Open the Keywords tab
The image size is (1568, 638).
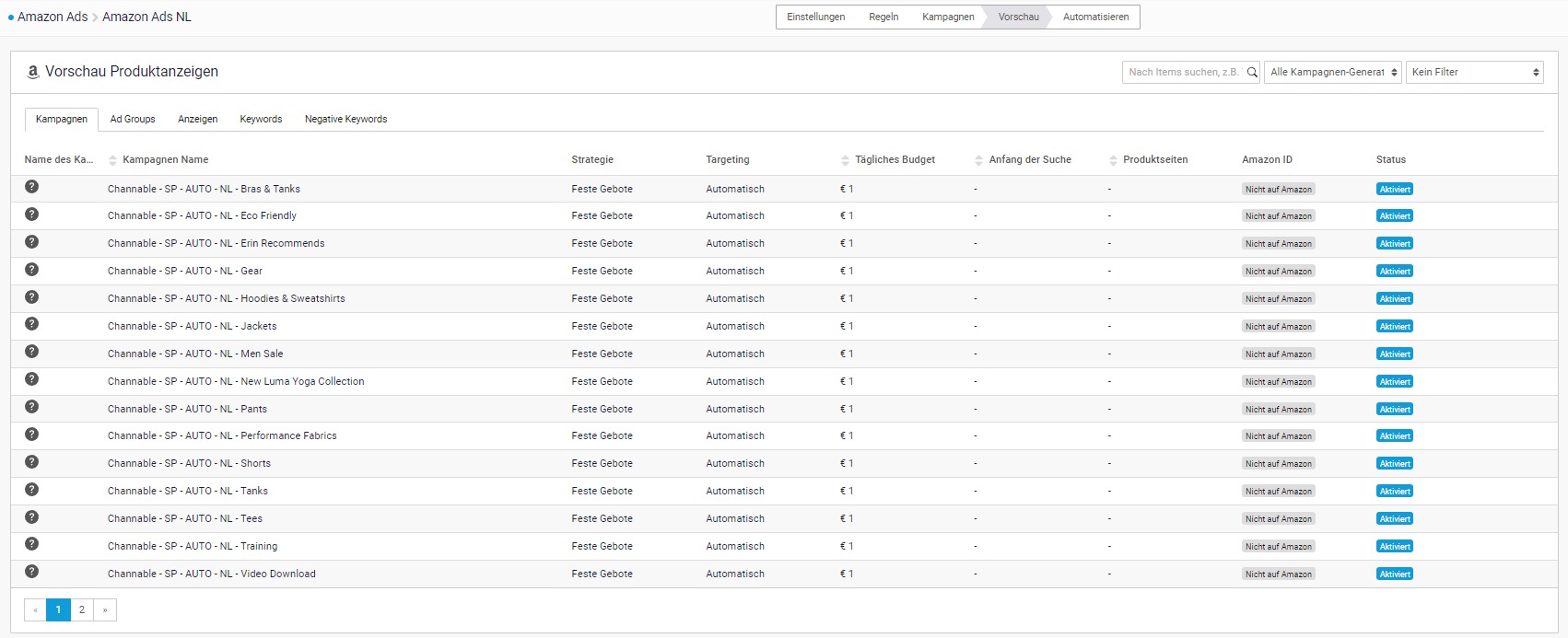point(261,119)
